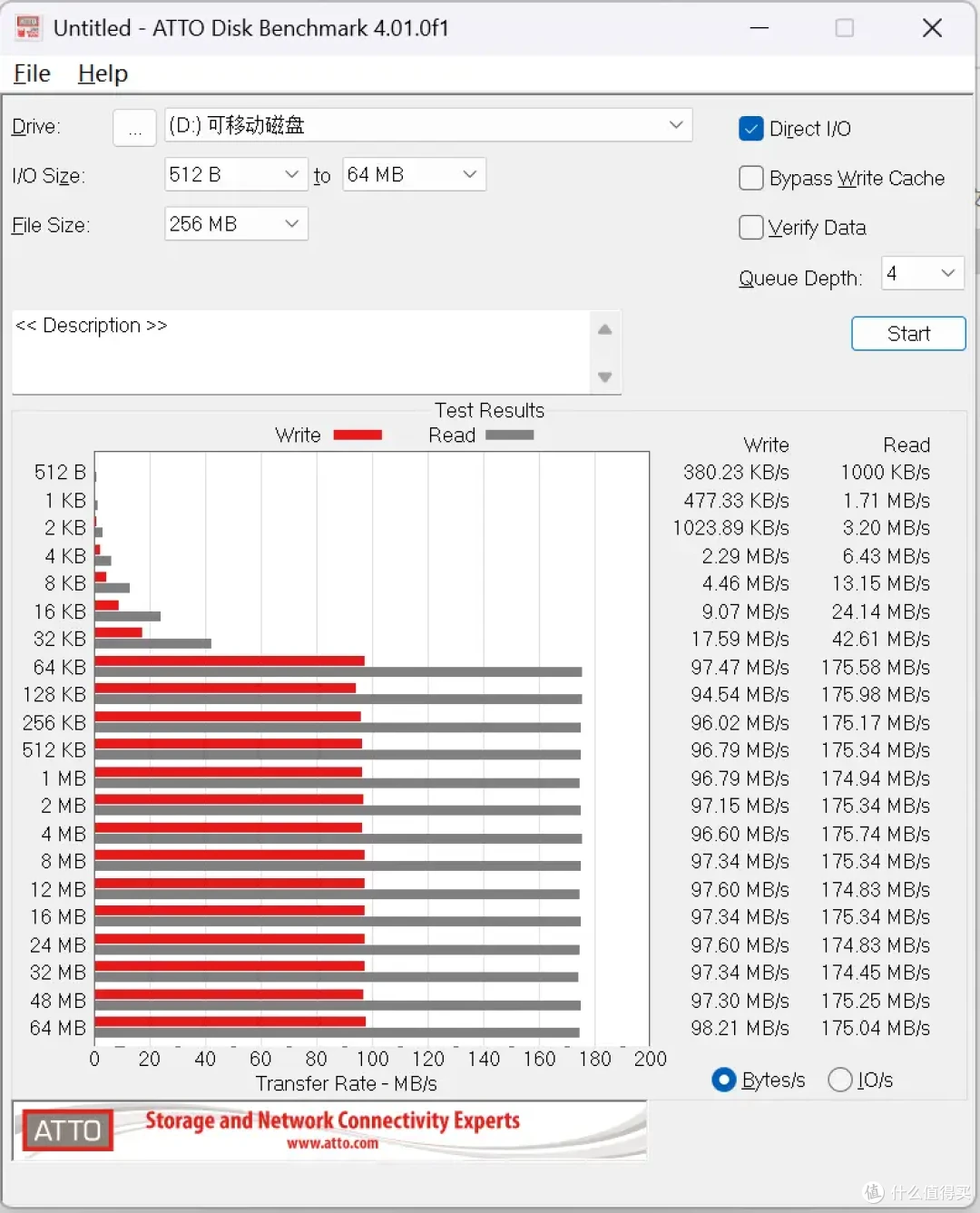The width and height of the screenshot is (980, 1213).
Task: Click into the Description text field
Action: pos(299,352)
